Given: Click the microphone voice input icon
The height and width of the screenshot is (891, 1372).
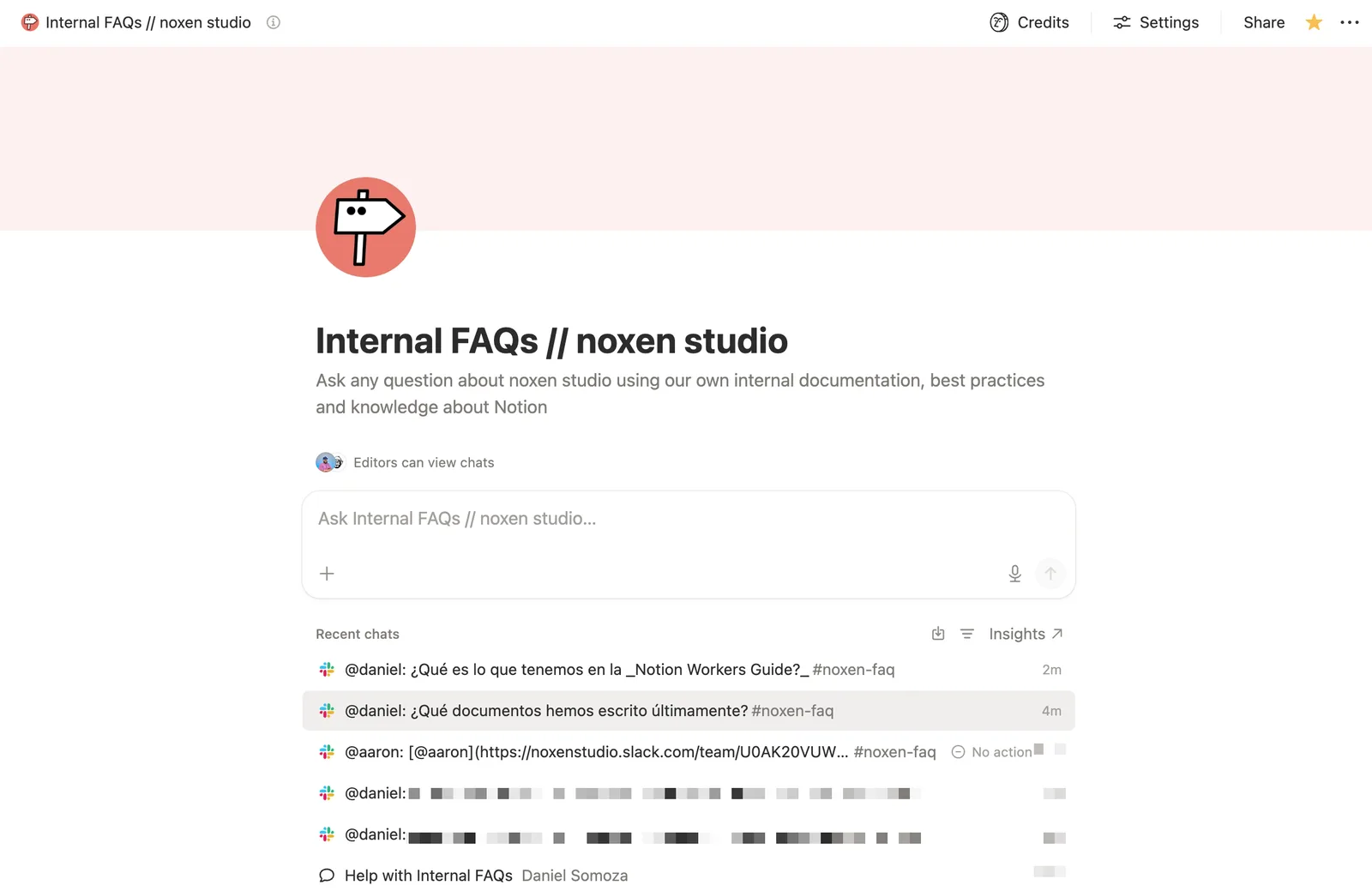Looking at the screenshot, I should [x=1014, y=574].
